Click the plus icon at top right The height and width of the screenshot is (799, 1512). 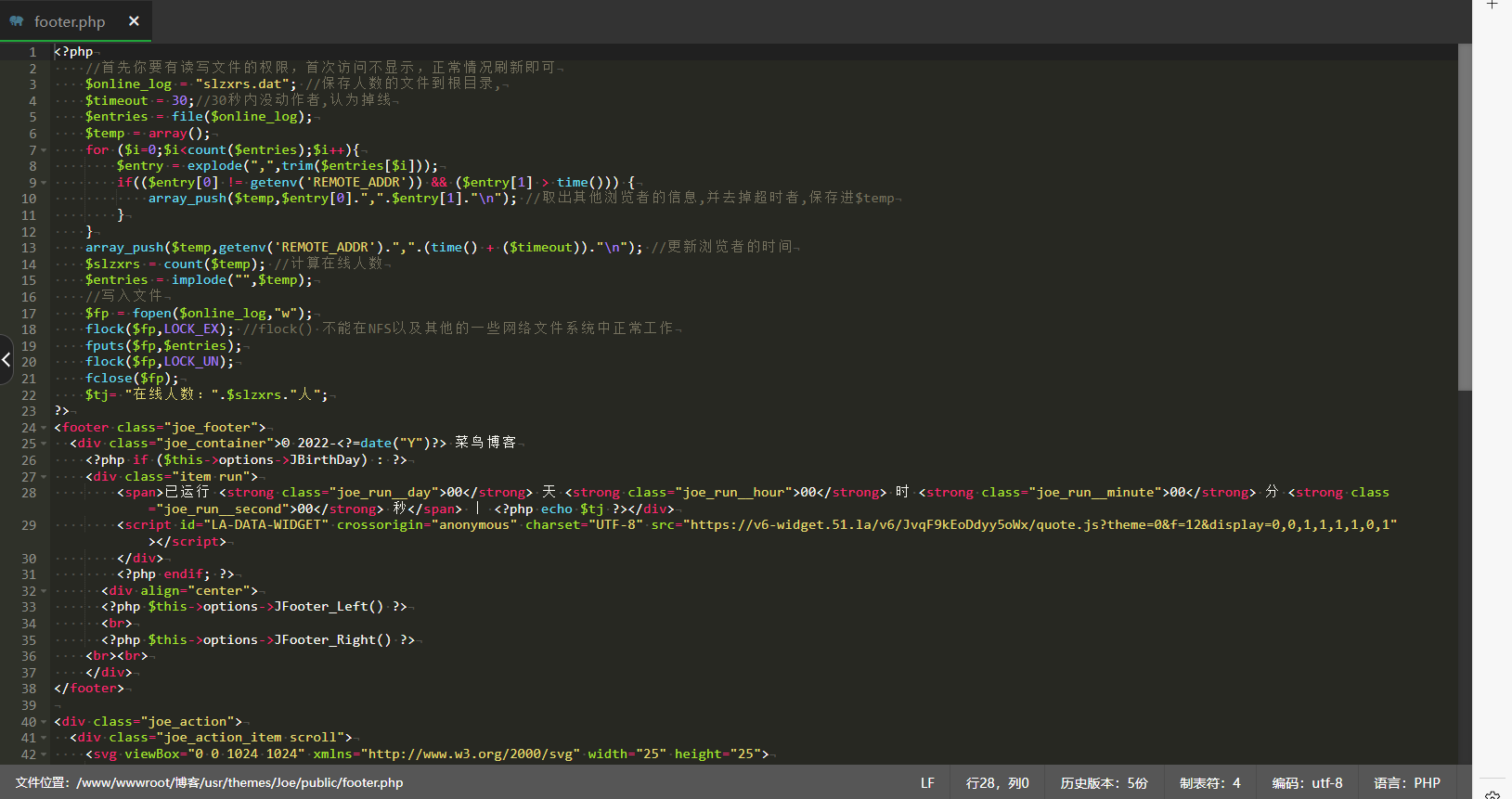pos(1493,5)
